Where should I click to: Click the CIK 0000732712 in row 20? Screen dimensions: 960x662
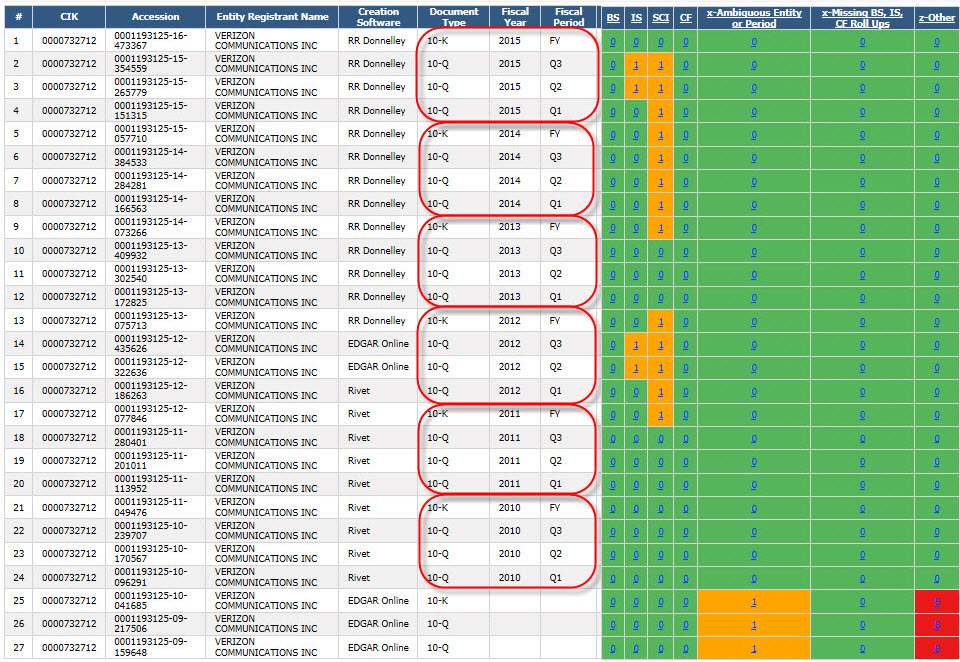coord(69,484)
